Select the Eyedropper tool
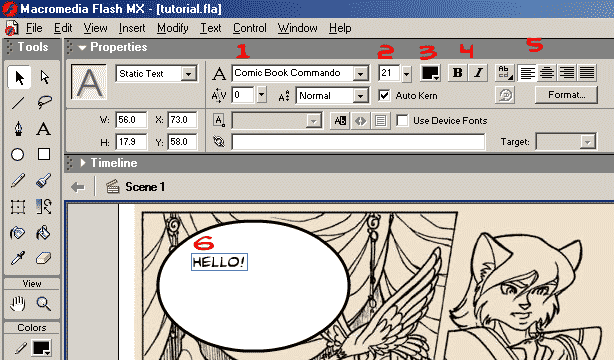 pos(18,259)
